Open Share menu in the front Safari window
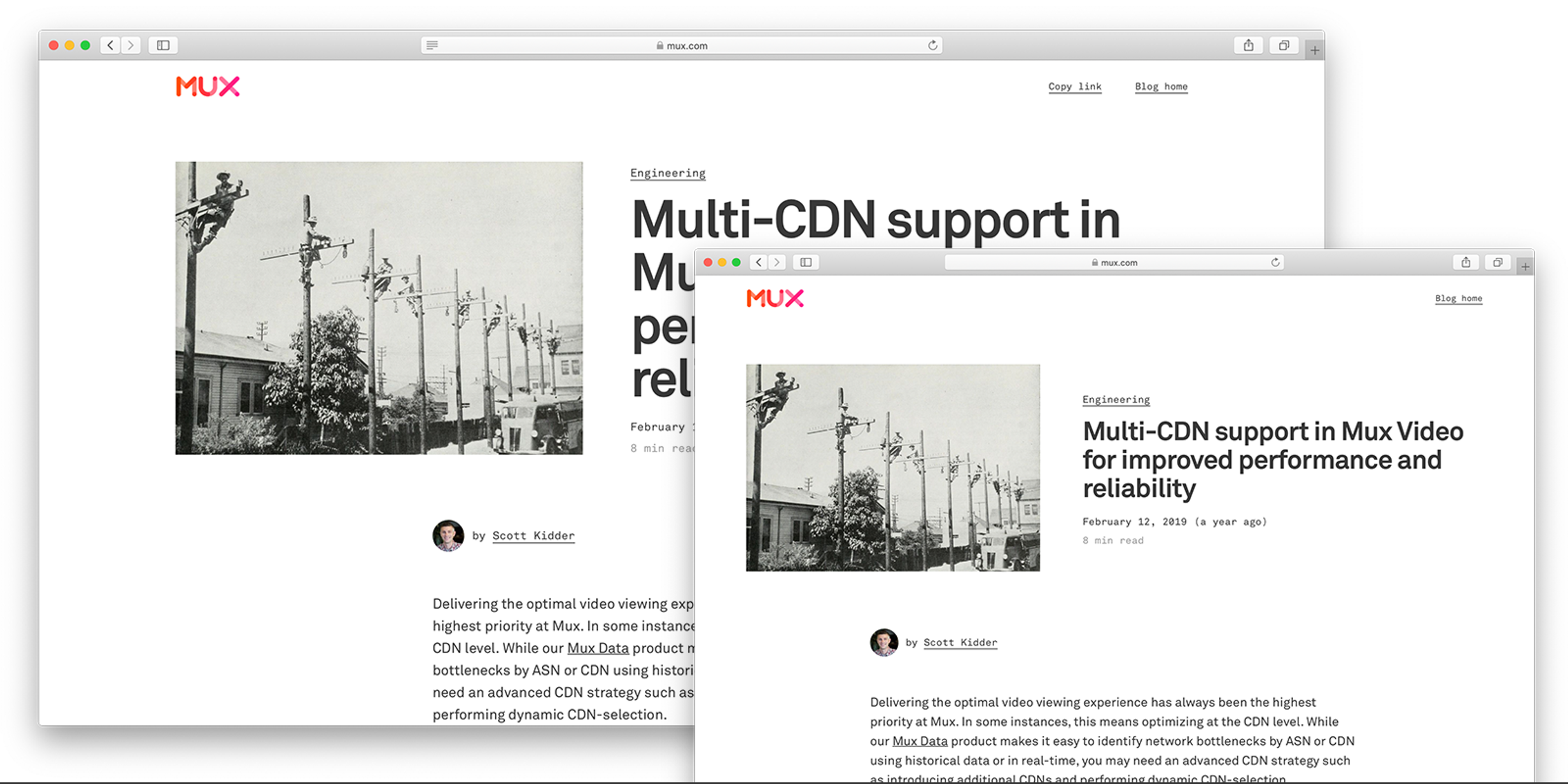Screen dimensions: 1568x784 point(1466,262)
